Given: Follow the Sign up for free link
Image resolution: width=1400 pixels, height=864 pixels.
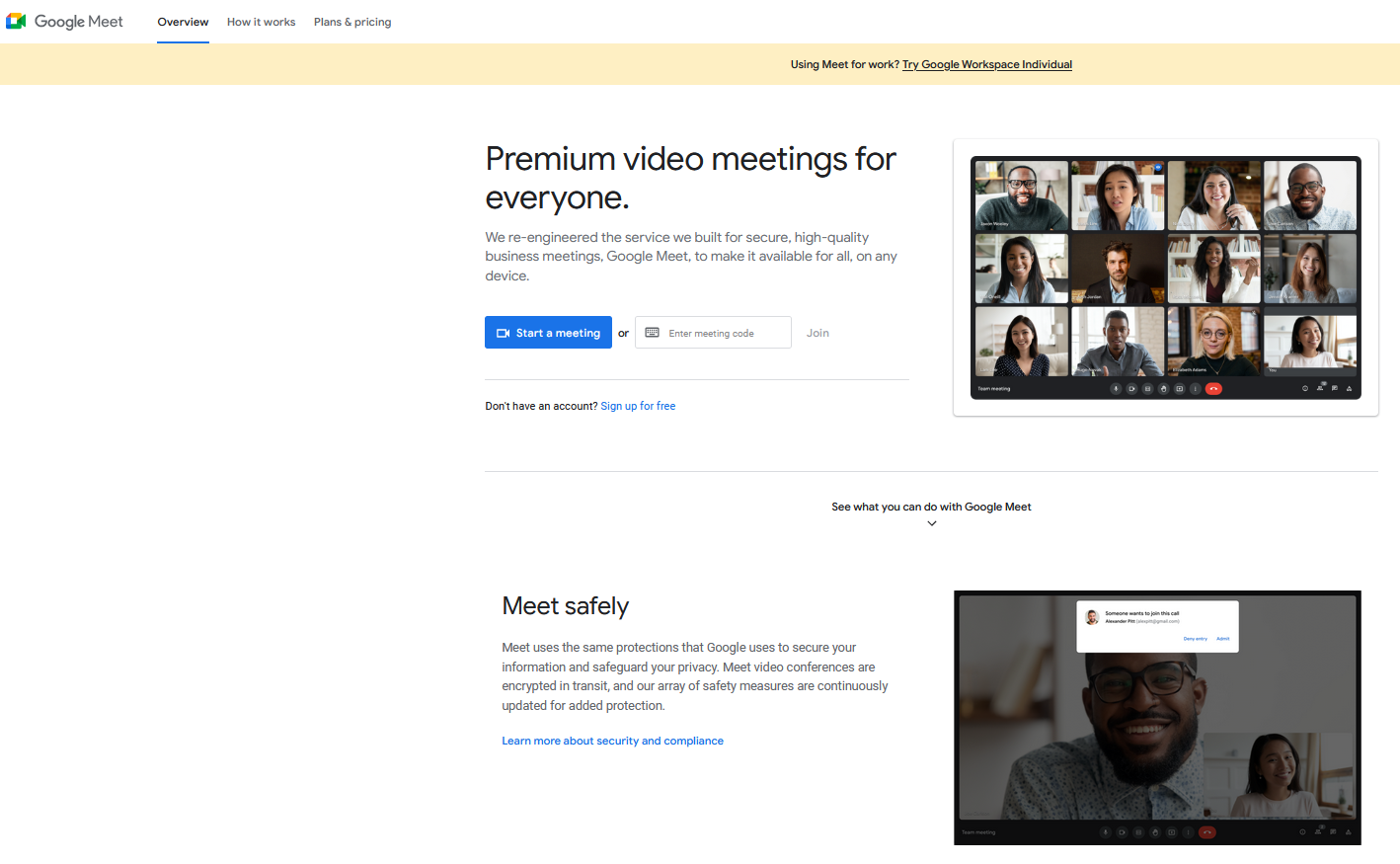Looking at the screenshot, I should coord(638,406).
